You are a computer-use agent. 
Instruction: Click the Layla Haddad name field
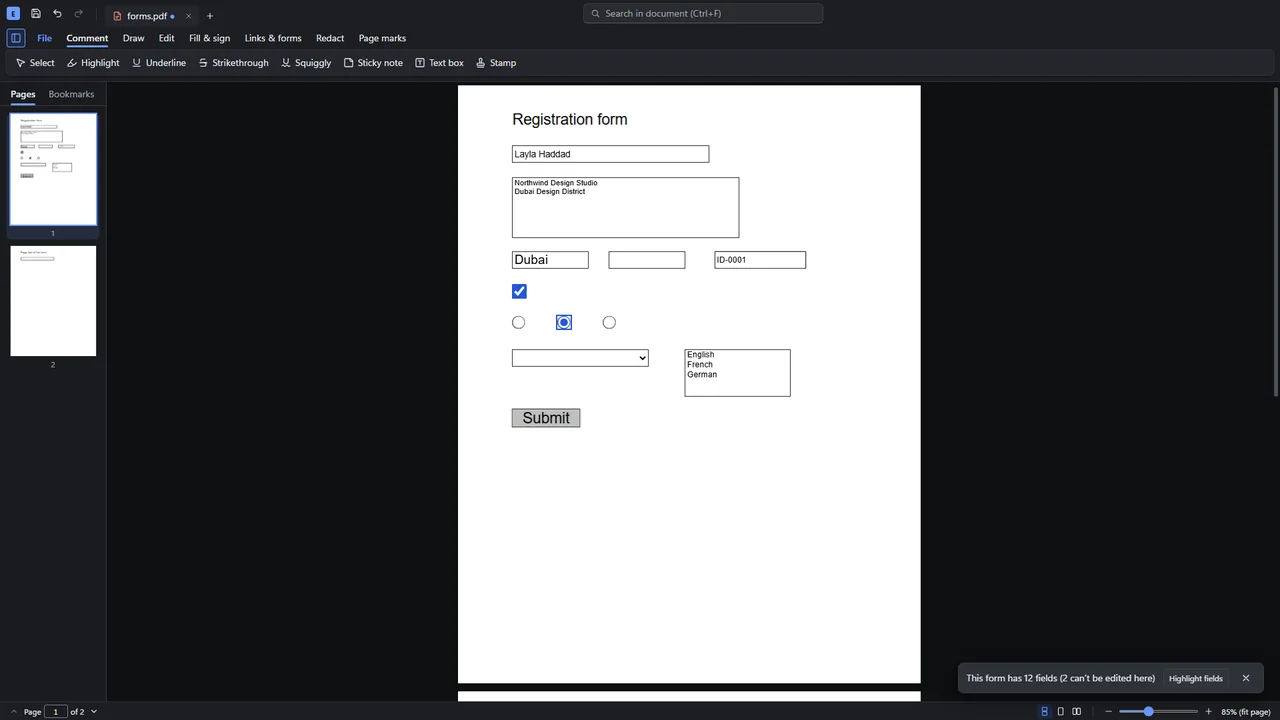click(610, 154)
